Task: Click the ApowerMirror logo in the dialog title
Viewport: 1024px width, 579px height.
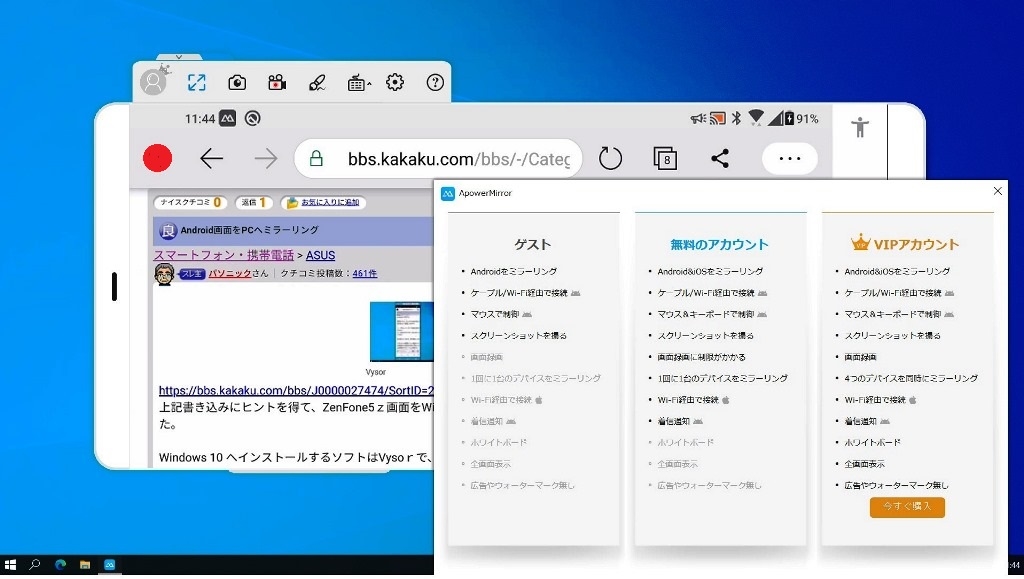Action: (x=448, y=193)
